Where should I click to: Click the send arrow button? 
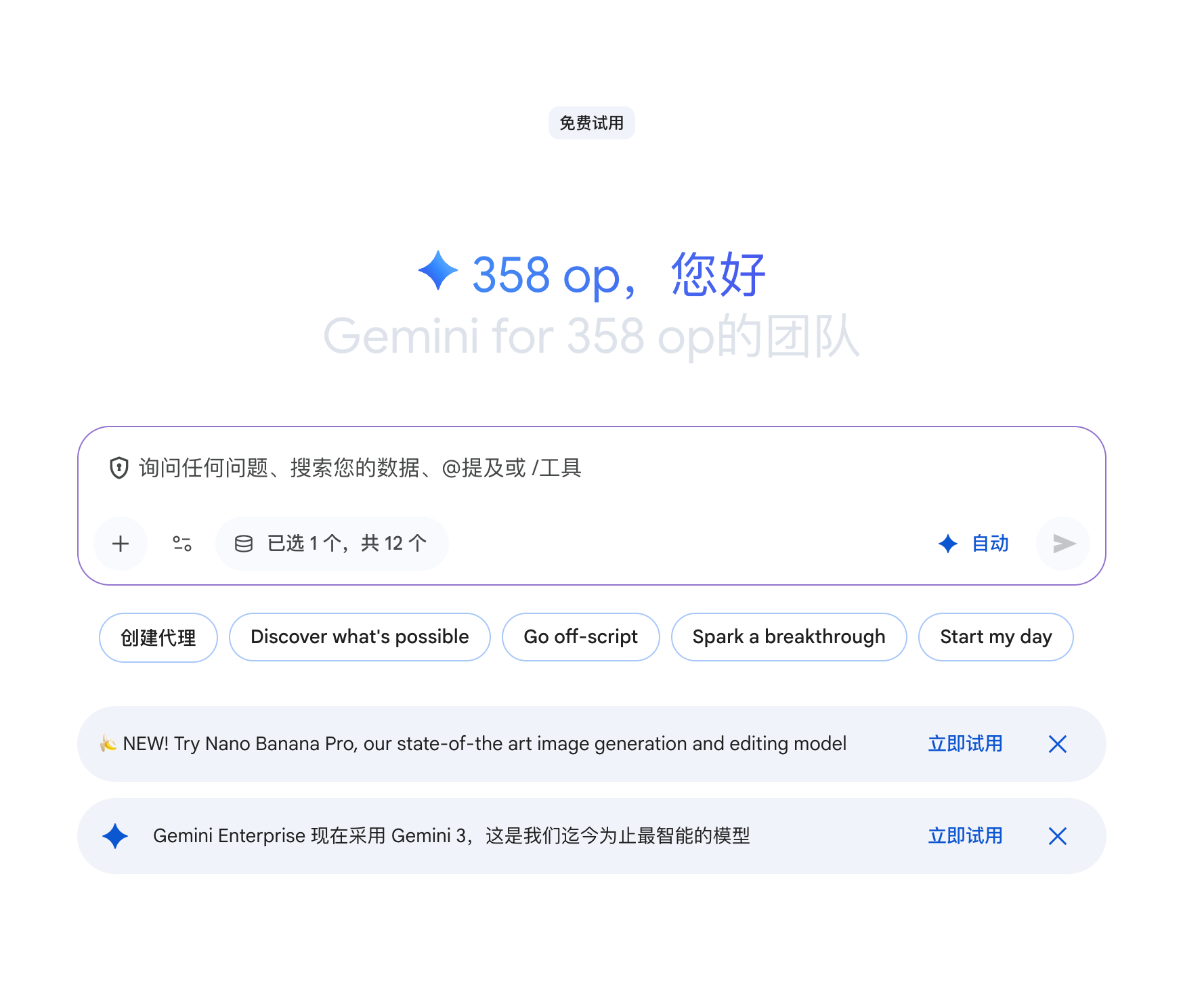[x=1063, y=544]
